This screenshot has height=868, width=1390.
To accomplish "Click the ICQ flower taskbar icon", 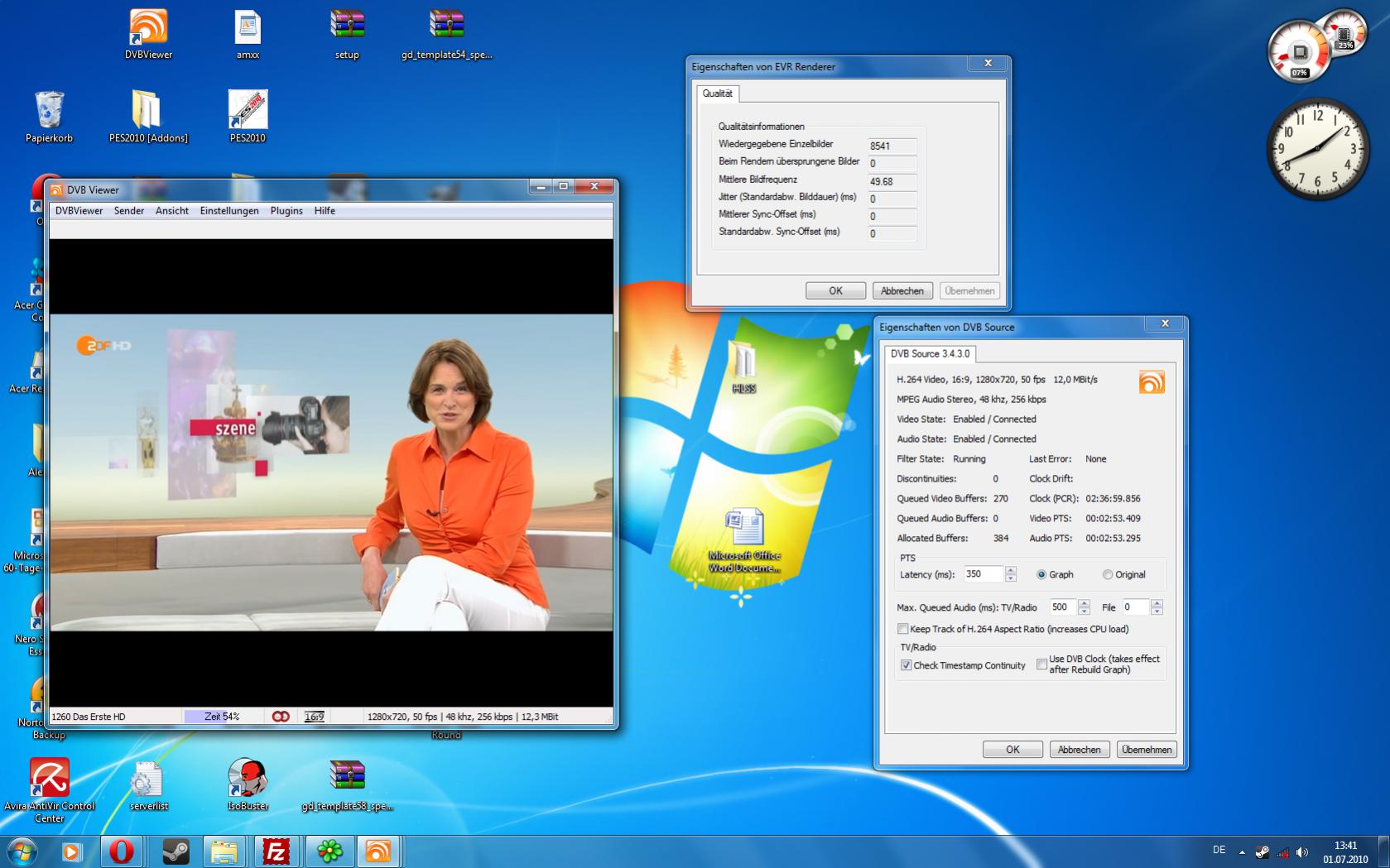I will pyautogui.click(x=329, y=851).
